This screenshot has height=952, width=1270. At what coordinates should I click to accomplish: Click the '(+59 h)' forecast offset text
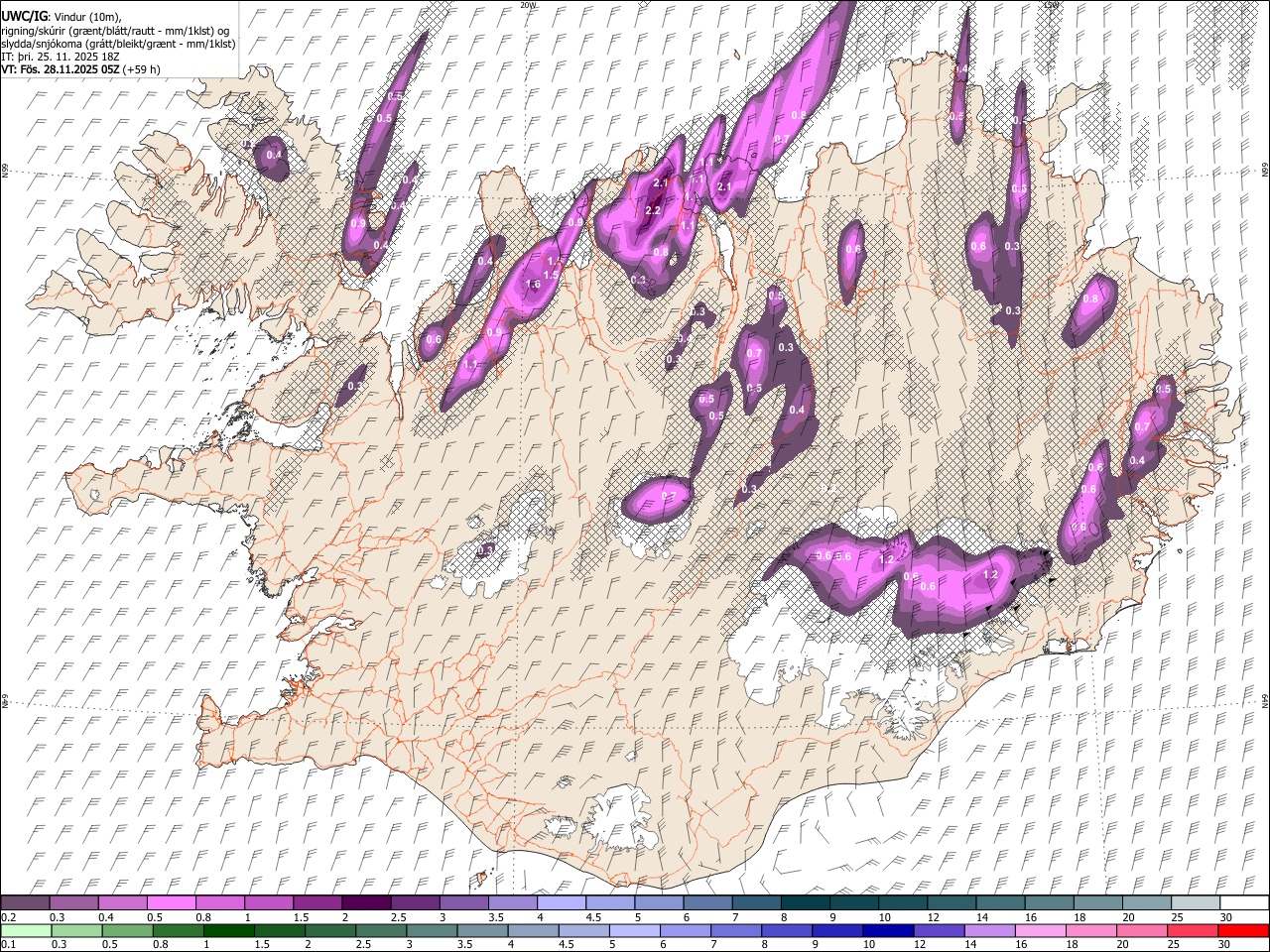[142, 69]
